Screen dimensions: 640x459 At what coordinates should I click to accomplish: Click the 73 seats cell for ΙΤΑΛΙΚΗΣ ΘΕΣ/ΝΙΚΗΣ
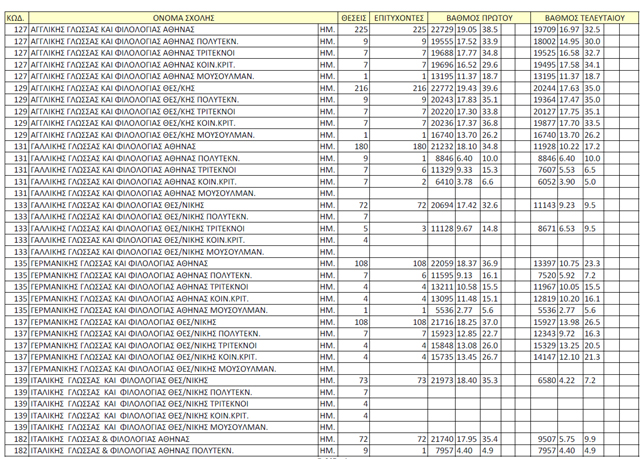pos(362,379)
